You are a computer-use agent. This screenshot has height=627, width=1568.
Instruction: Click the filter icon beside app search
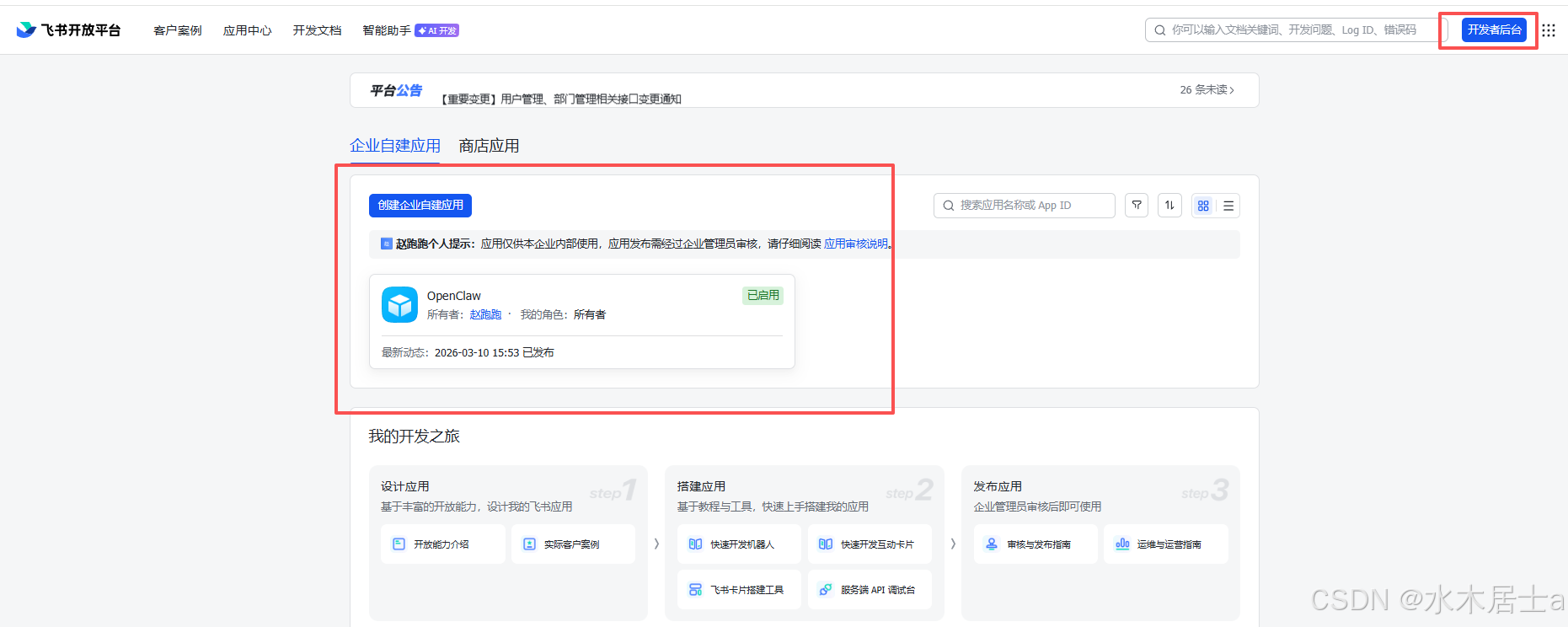pos(1137,206)
